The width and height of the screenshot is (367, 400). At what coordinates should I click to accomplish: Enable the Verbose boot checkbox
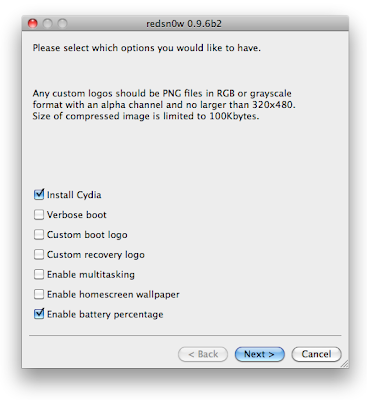pos(39,215)
